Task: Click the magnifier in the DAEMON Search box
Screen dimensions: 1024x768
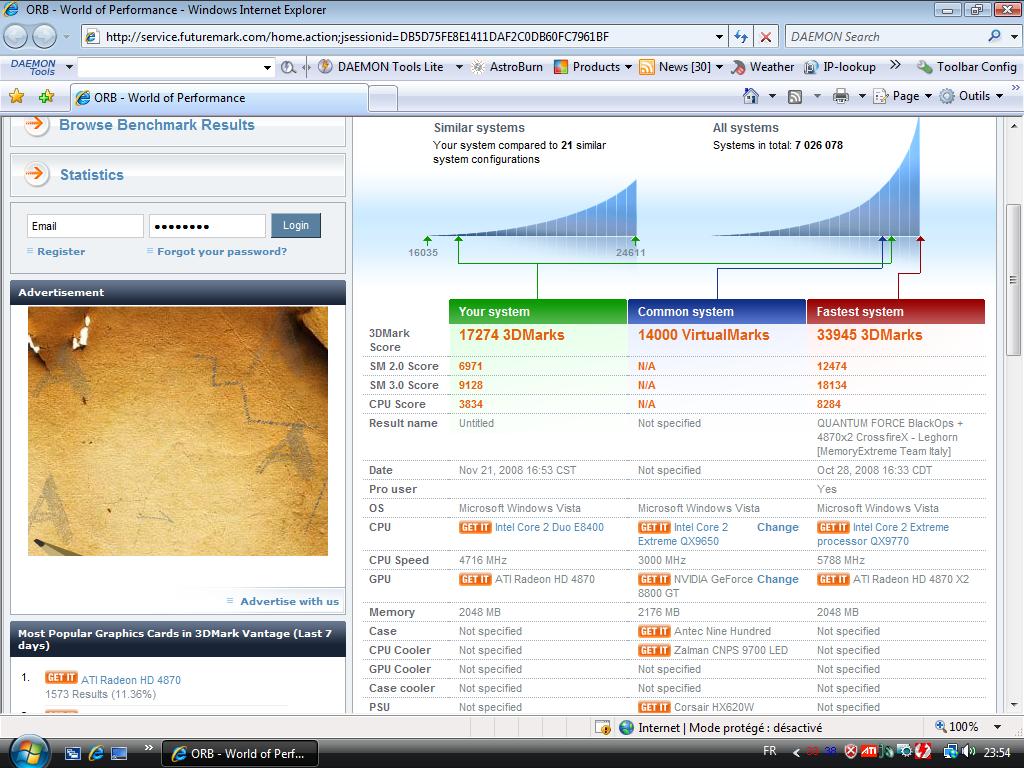Action: click(x=995, y=37)
